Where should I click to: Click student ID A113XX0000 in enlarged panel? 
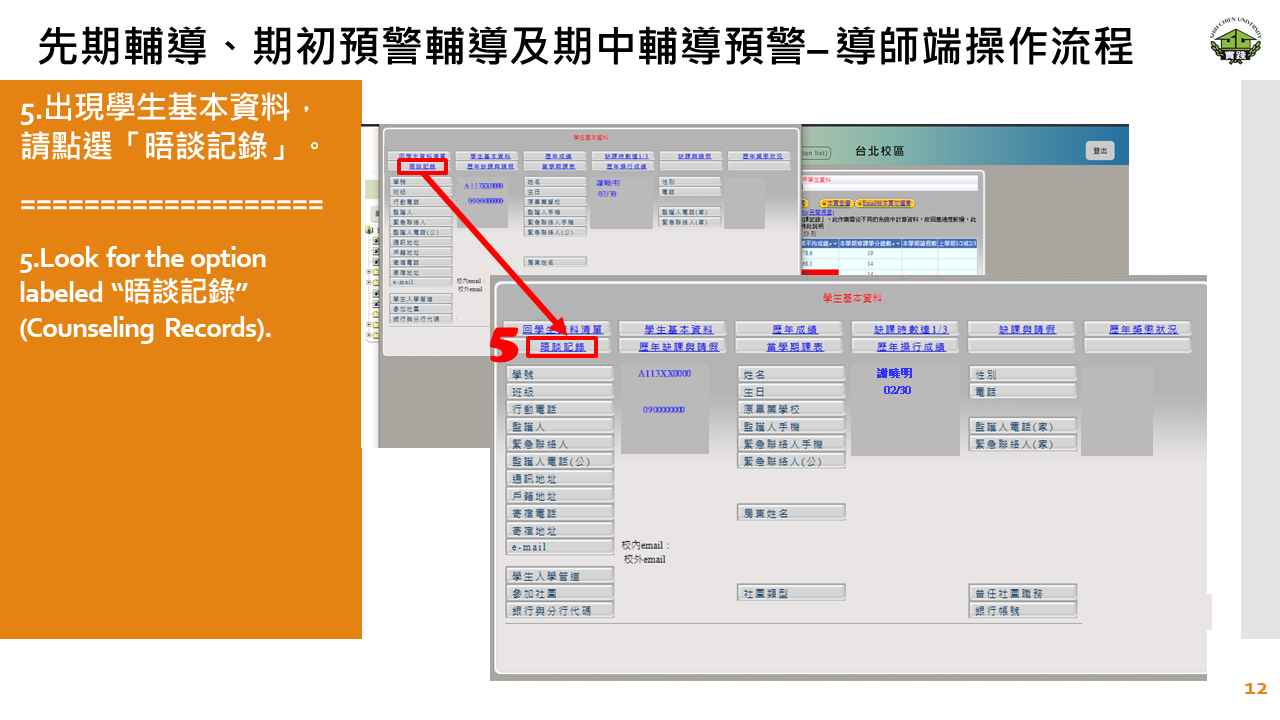(x=665, y=374)
